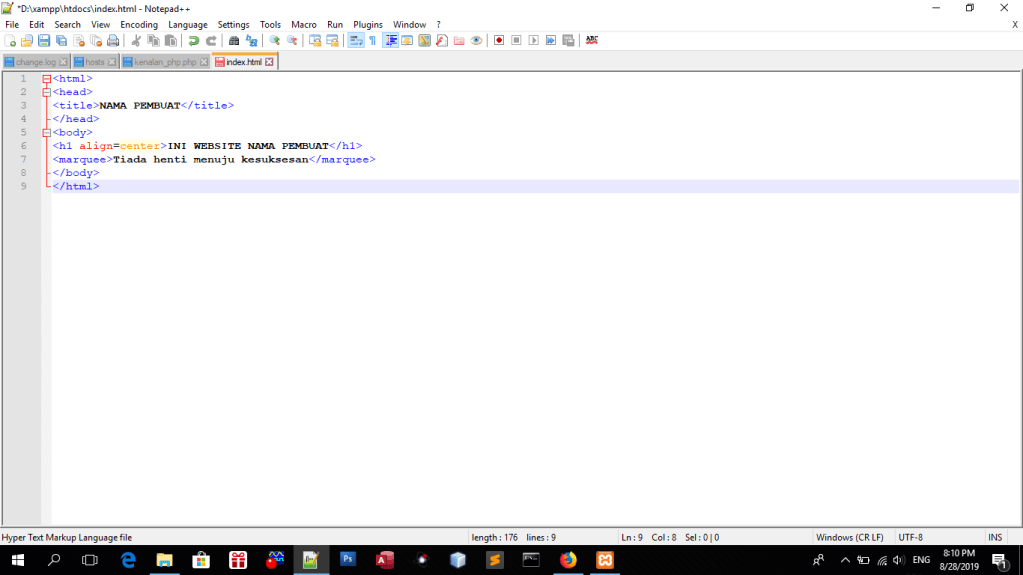Toggle Show All Characters pilcrow button
The width and height of the screenshot is (1023, 575).
(x=373, y=41)
